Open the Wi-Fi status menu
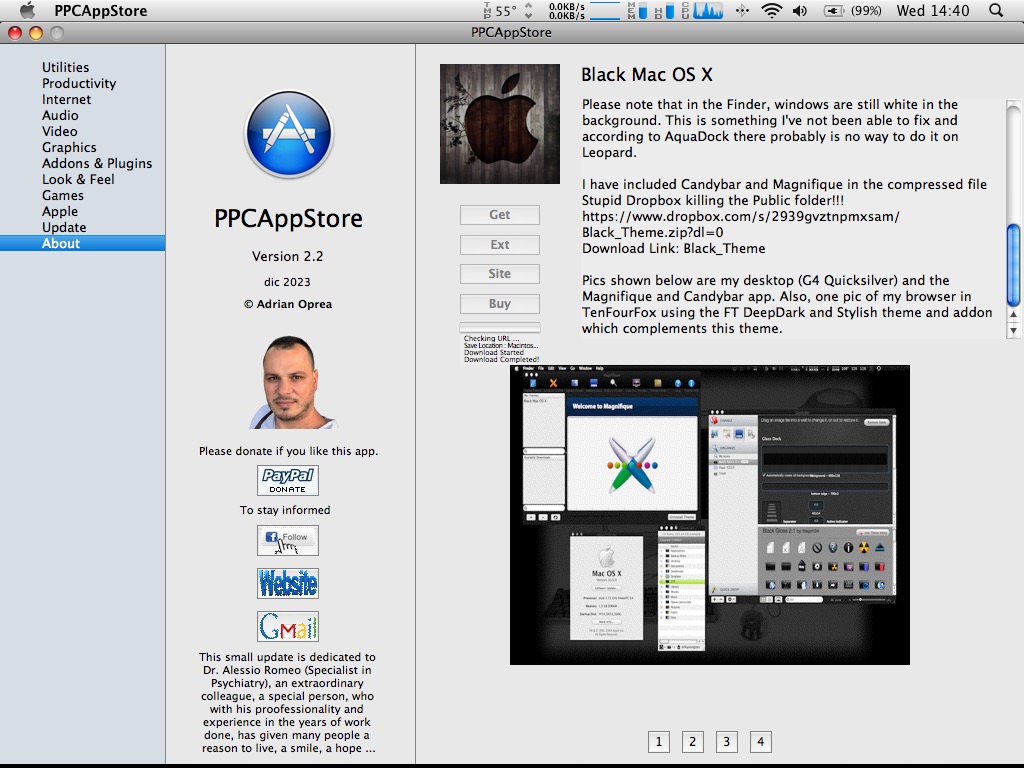This screenshot has width=1024, height=768. 771,10
